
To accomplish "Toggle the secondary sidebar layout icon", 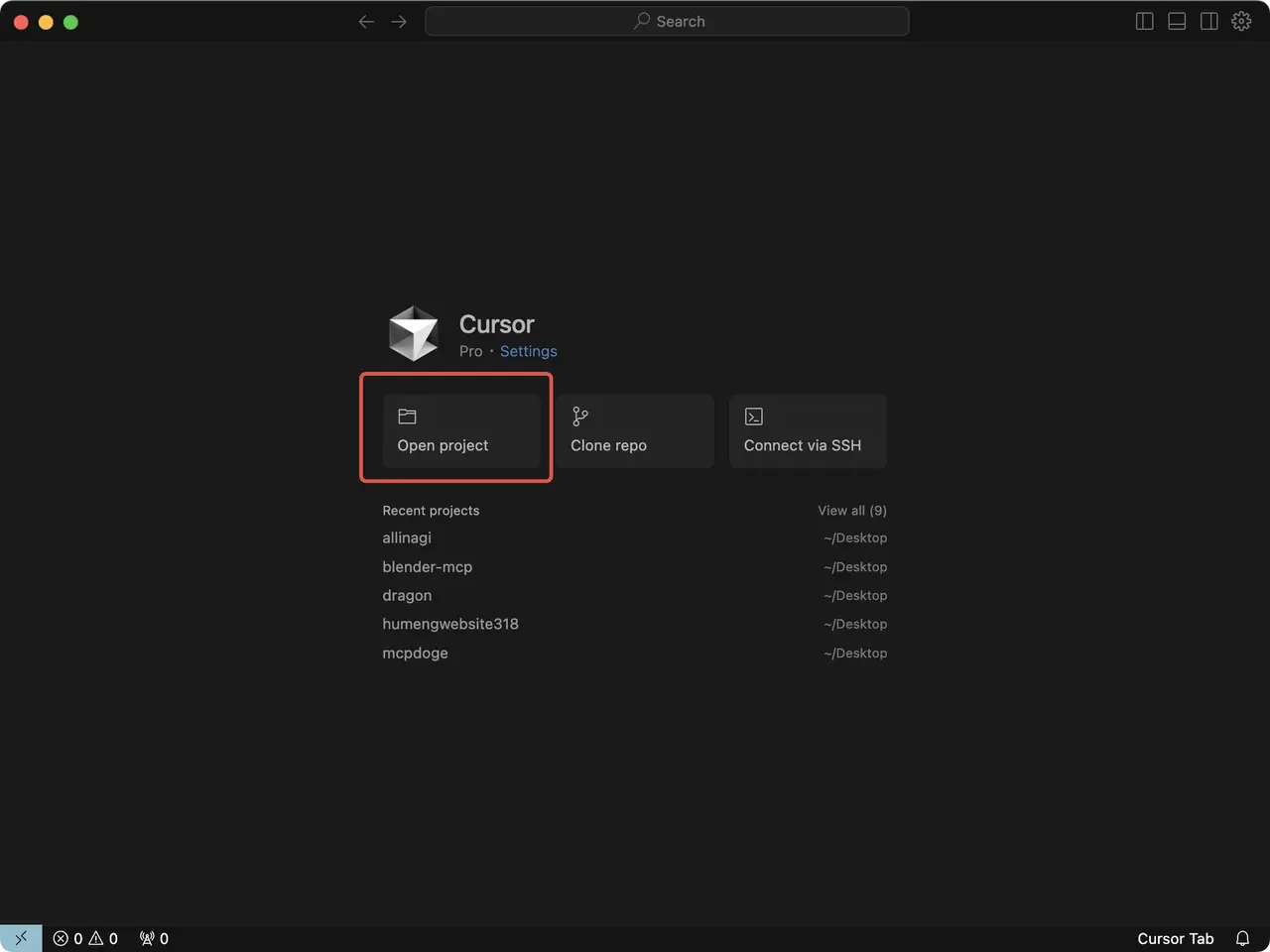I will click(1208, 21).
